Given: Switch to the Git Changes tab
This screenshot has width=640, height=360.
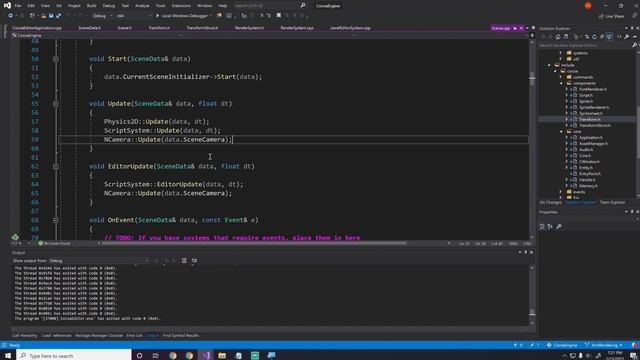Looking at the screenshot, I should (x=550, y=202).
